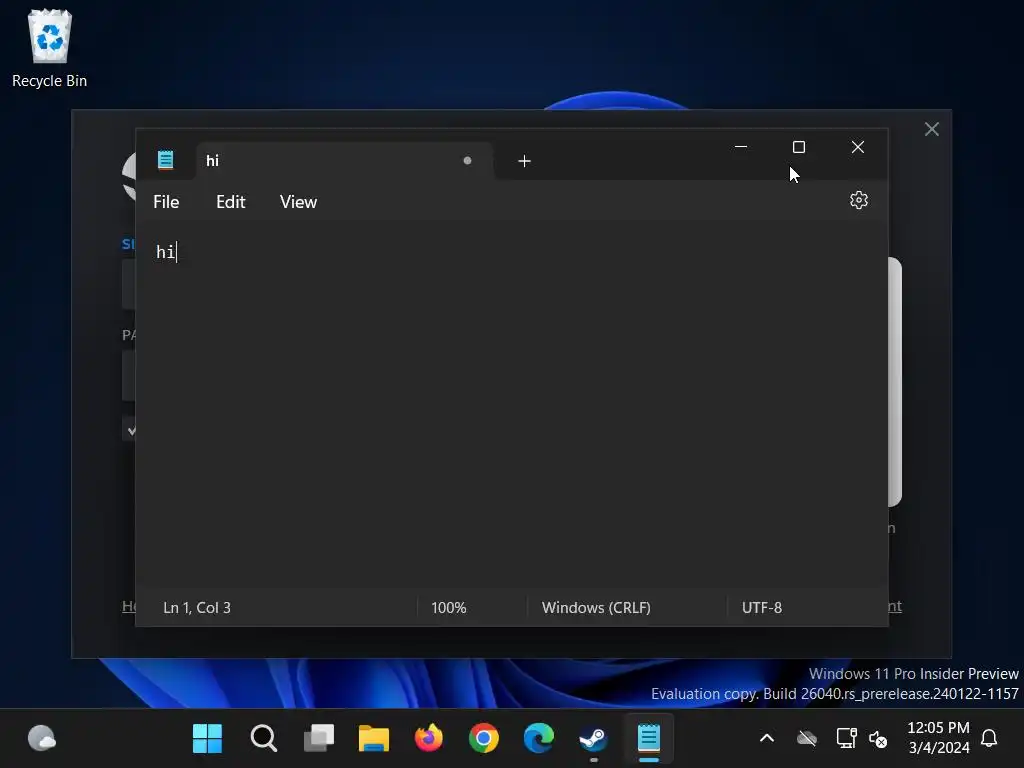
Task: Click the Notepad app icon in title bar
Action: click(165, 160)
